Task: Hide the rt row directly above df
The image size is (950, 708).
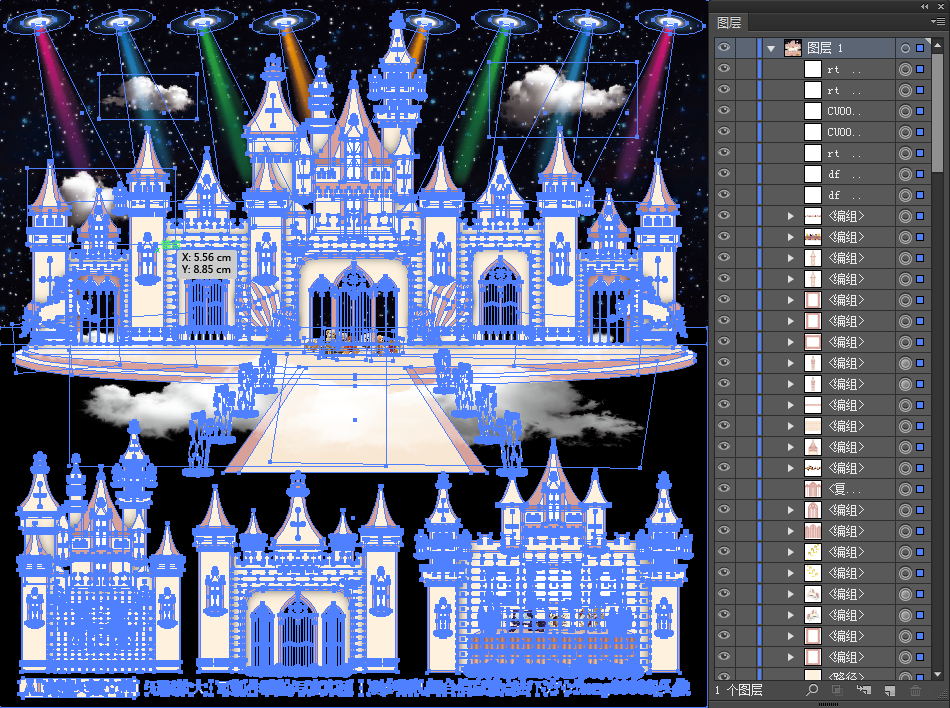Action: click(x=724, y=153)
